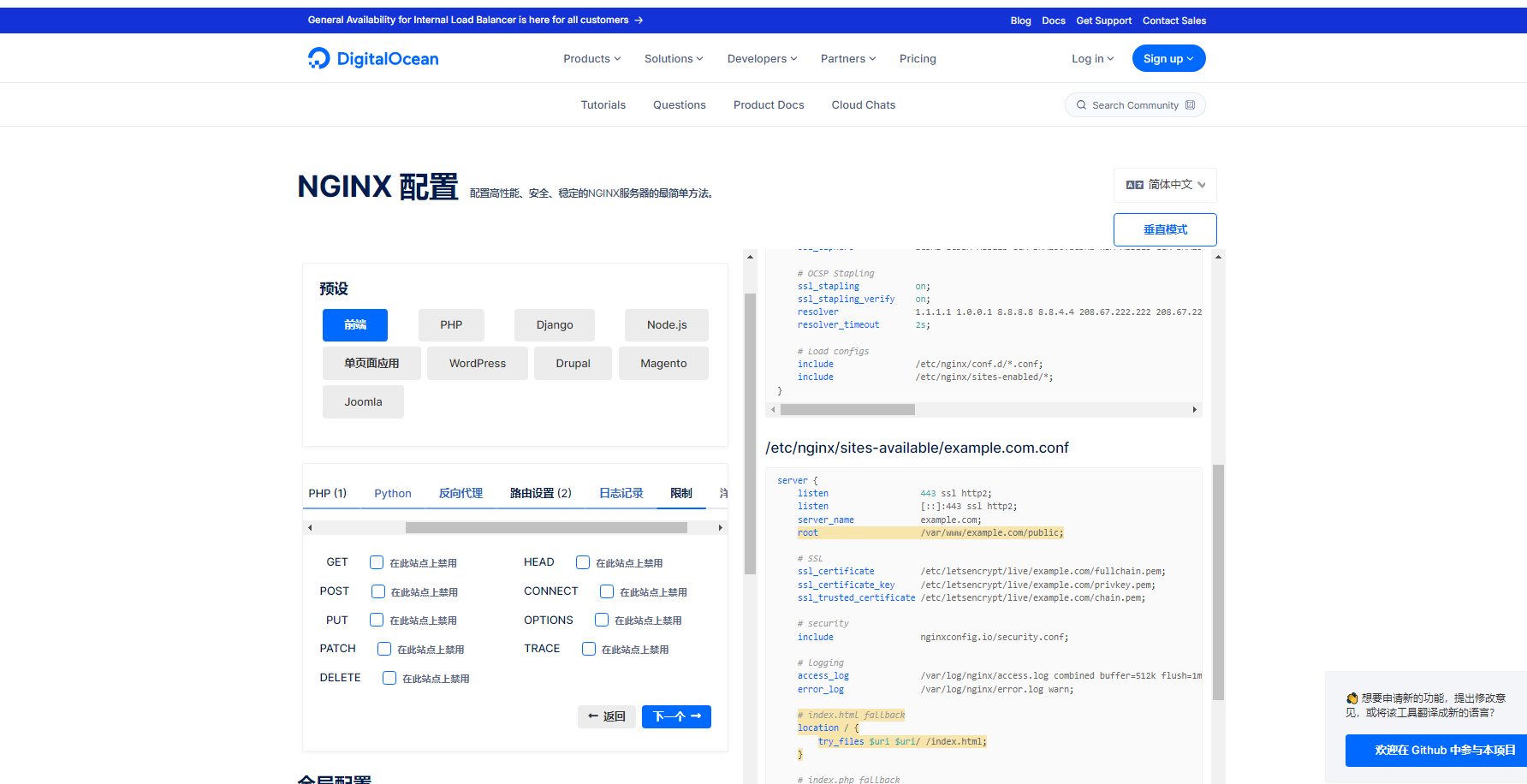This screenshot has width=1527, height=784.
Task: Select the Magento preset
Action: click(x=663, y=364)
